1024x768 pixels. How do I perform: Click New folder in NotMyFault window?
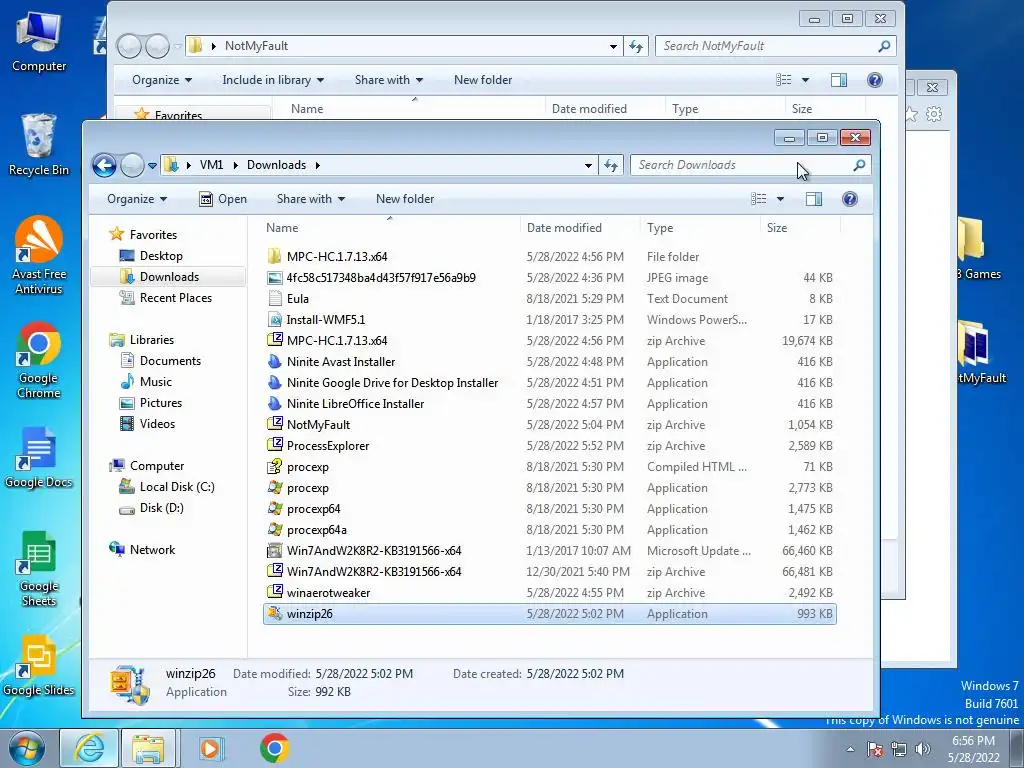point(483,80)
